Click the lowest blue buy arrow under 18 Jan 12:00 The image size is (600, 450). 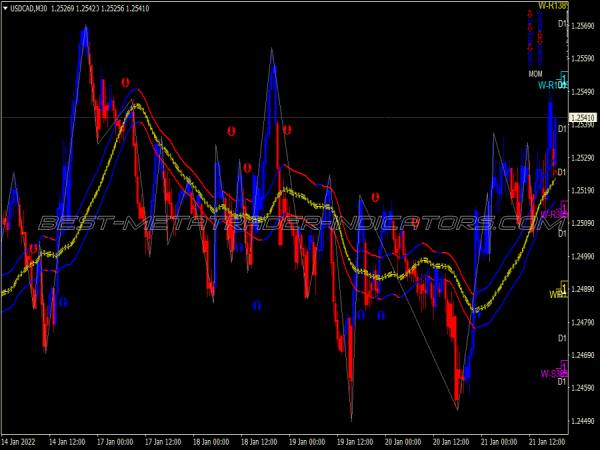pos(257,305)
